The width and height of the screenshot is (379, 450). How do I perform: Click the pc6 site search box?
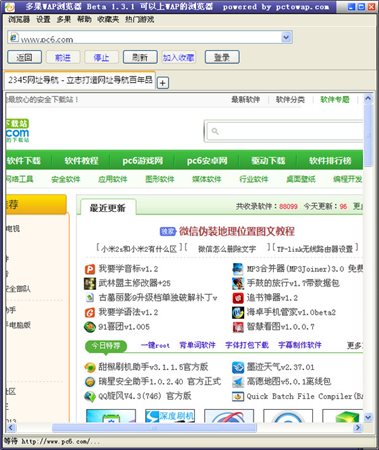(x=285, y=131)
